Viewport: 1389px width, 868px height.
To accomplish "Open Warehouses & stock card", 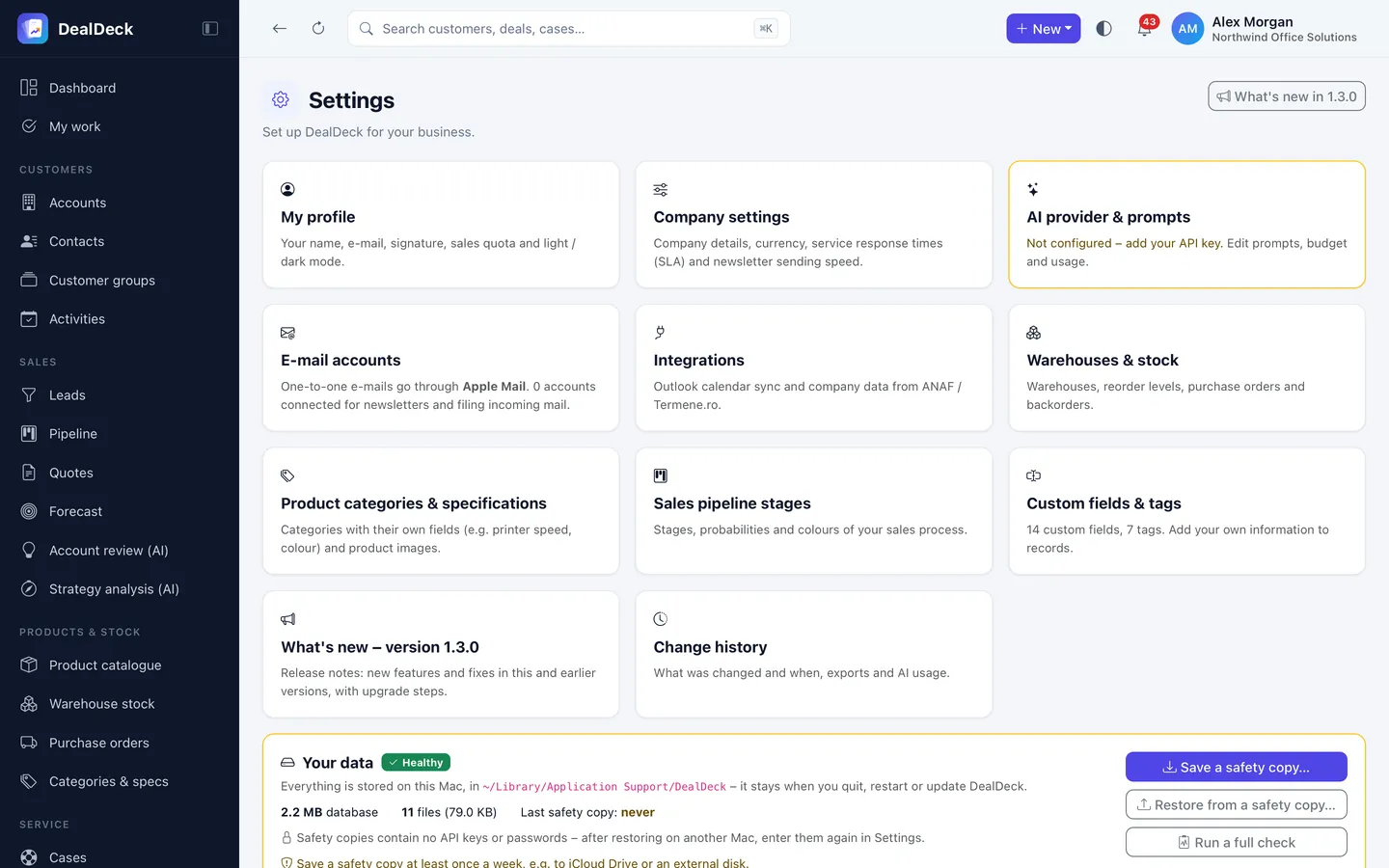I will pyautogui.click(x=1186, y=367).
